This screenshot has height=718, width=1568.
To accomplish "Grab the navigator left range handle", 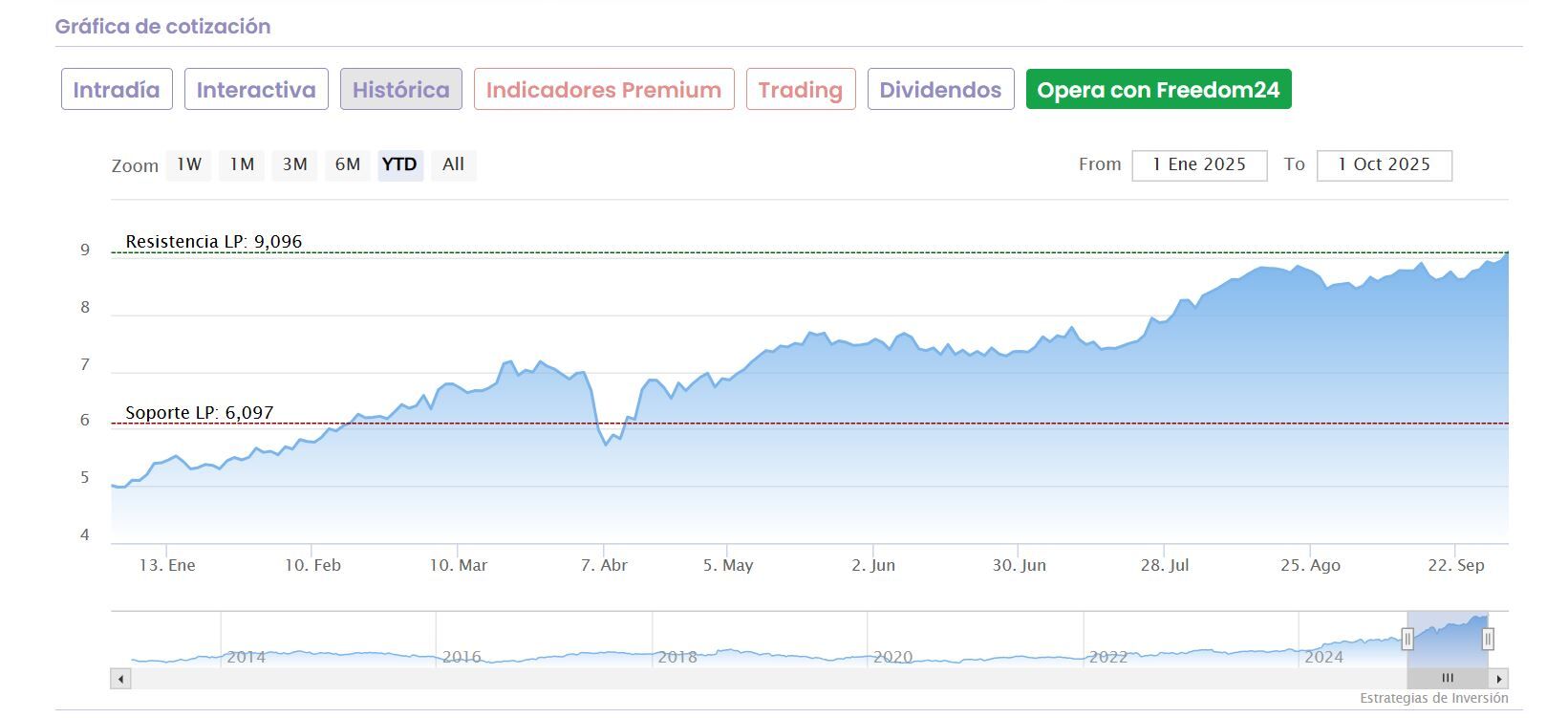I will pyautogui.click(x=1407, y=639).
